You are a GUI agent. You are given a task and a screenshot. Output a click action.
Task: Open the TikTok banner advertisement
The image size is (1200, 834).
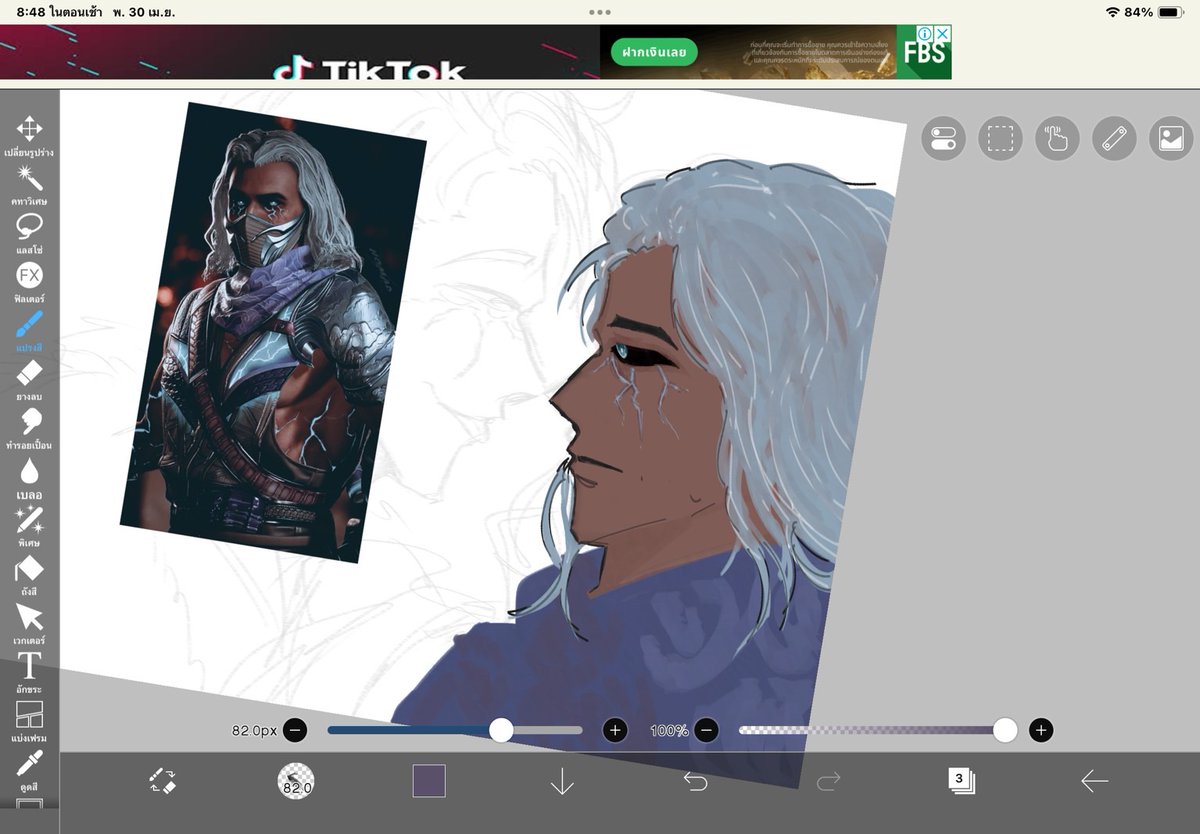click(300, 52)
